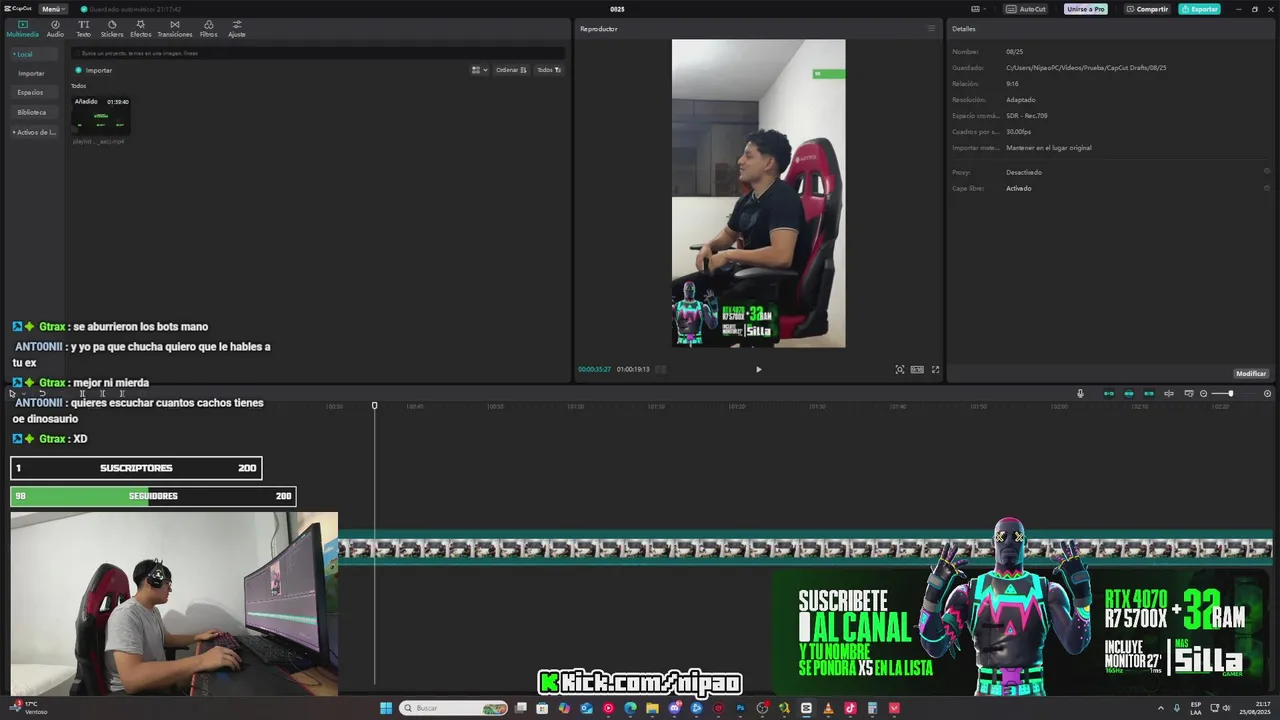Open the Multimedia tab

coord(22,29)
